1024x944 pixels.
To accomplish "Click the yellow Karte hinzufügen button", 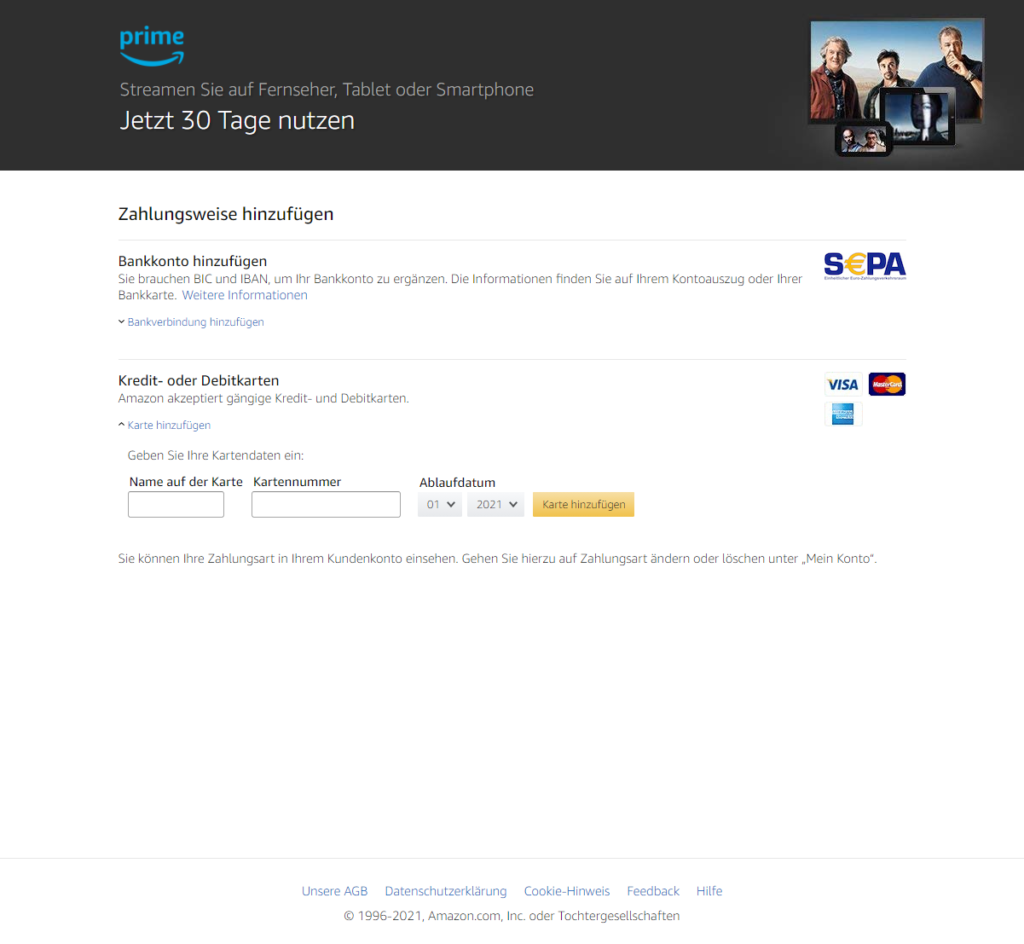I will [583, 505].
